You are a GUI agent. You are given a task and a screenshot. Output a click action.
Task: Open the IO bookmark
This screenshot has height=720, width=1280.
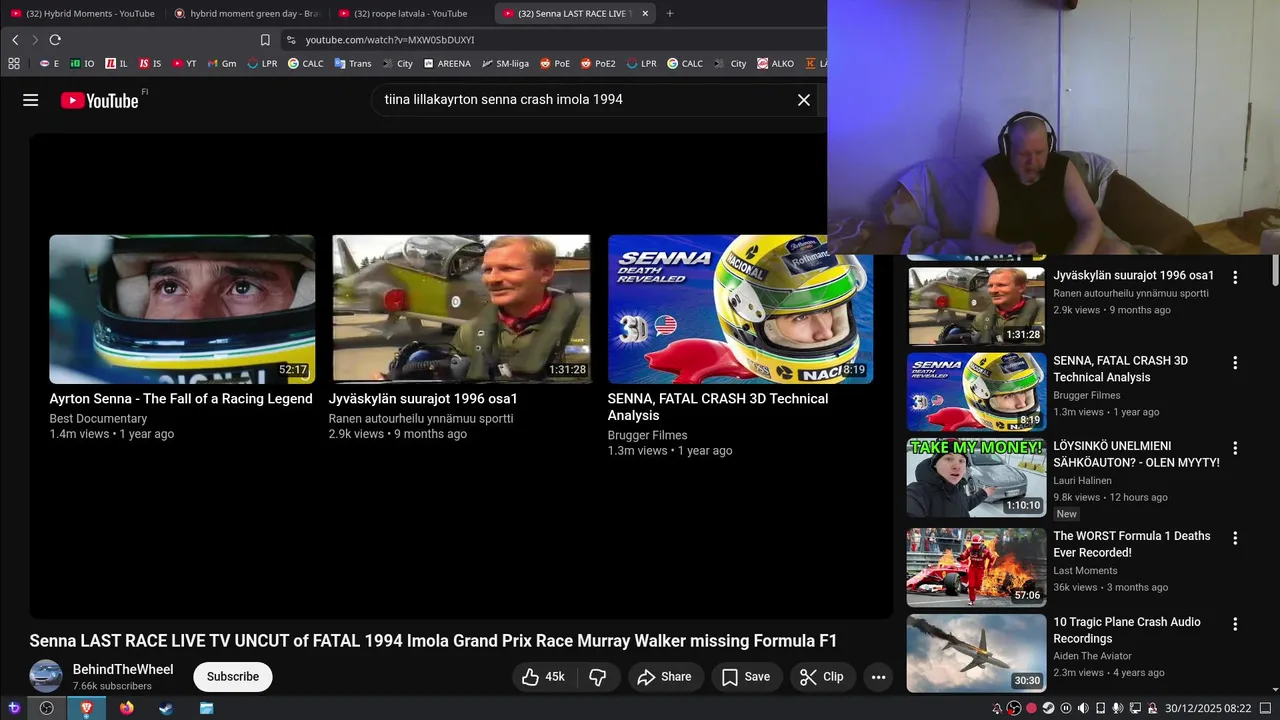82,63
